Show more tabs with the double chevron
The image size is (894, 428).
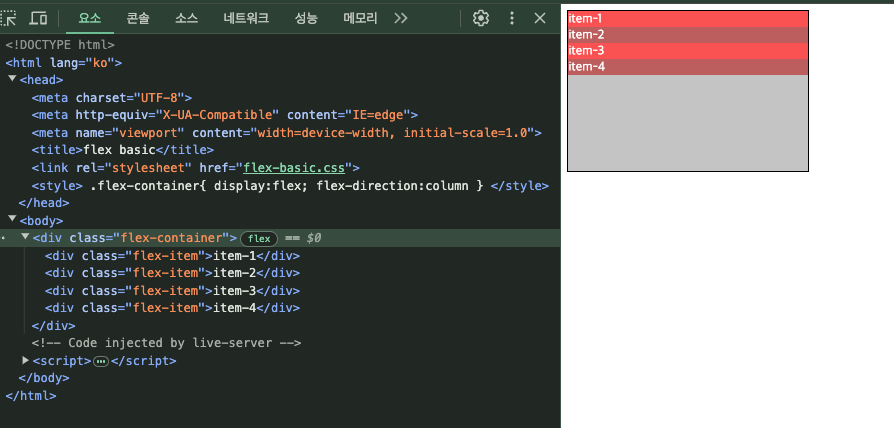(x=401, y=18)
